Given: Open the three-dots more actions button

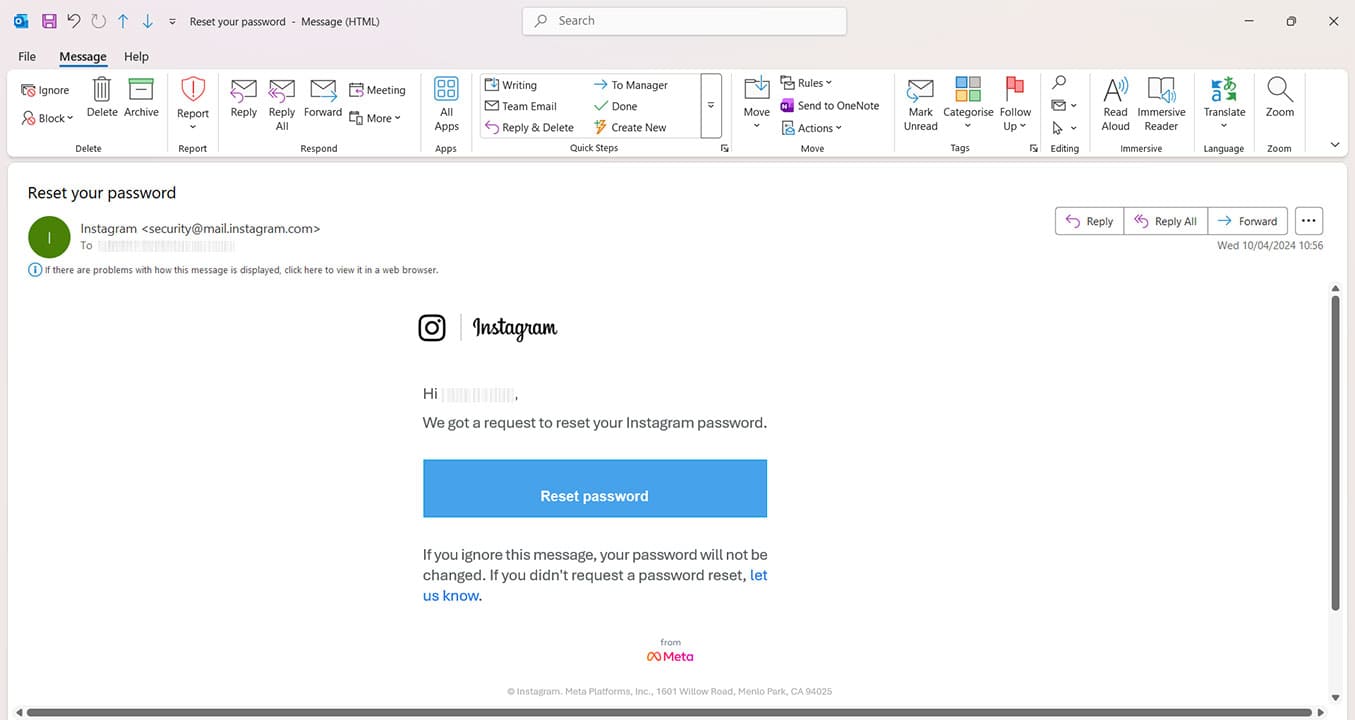Looking at the screenshot, I should [1308, 221].
